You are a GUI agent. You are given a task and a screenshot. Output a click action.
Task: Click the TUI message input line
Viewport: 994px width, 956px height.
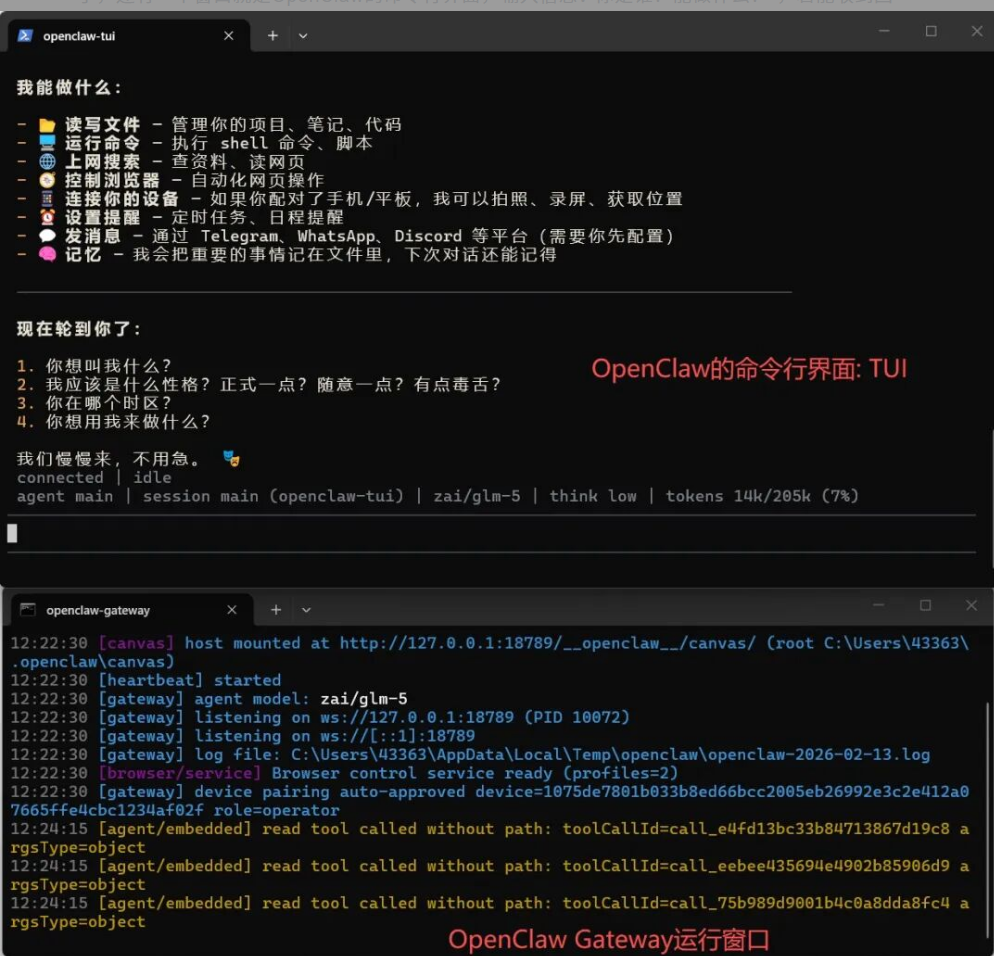(x=491, y=534)
